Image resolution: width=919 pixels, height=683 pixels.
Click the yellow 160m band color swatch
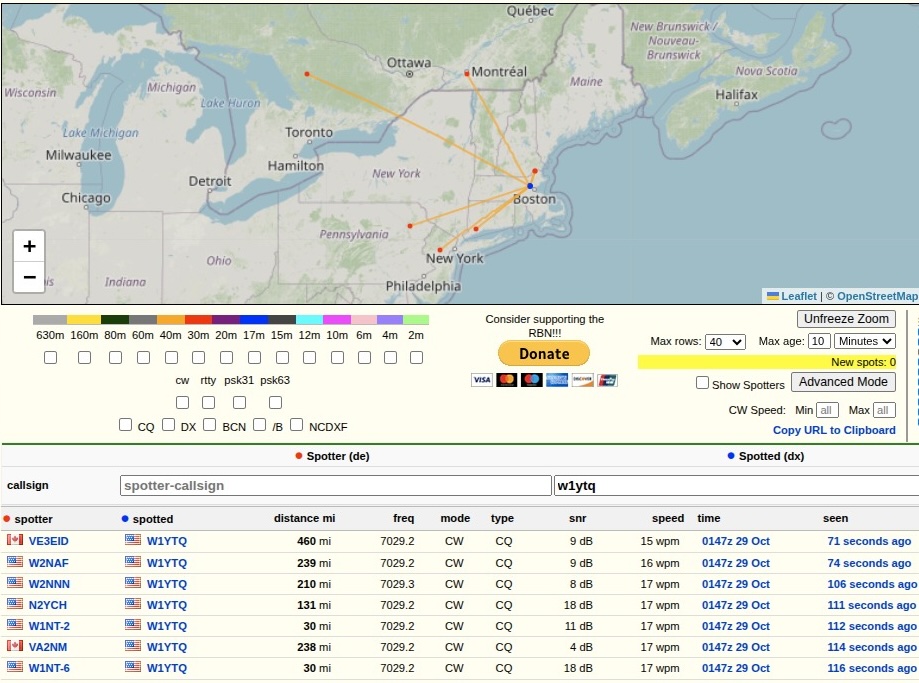click(84, 320)
